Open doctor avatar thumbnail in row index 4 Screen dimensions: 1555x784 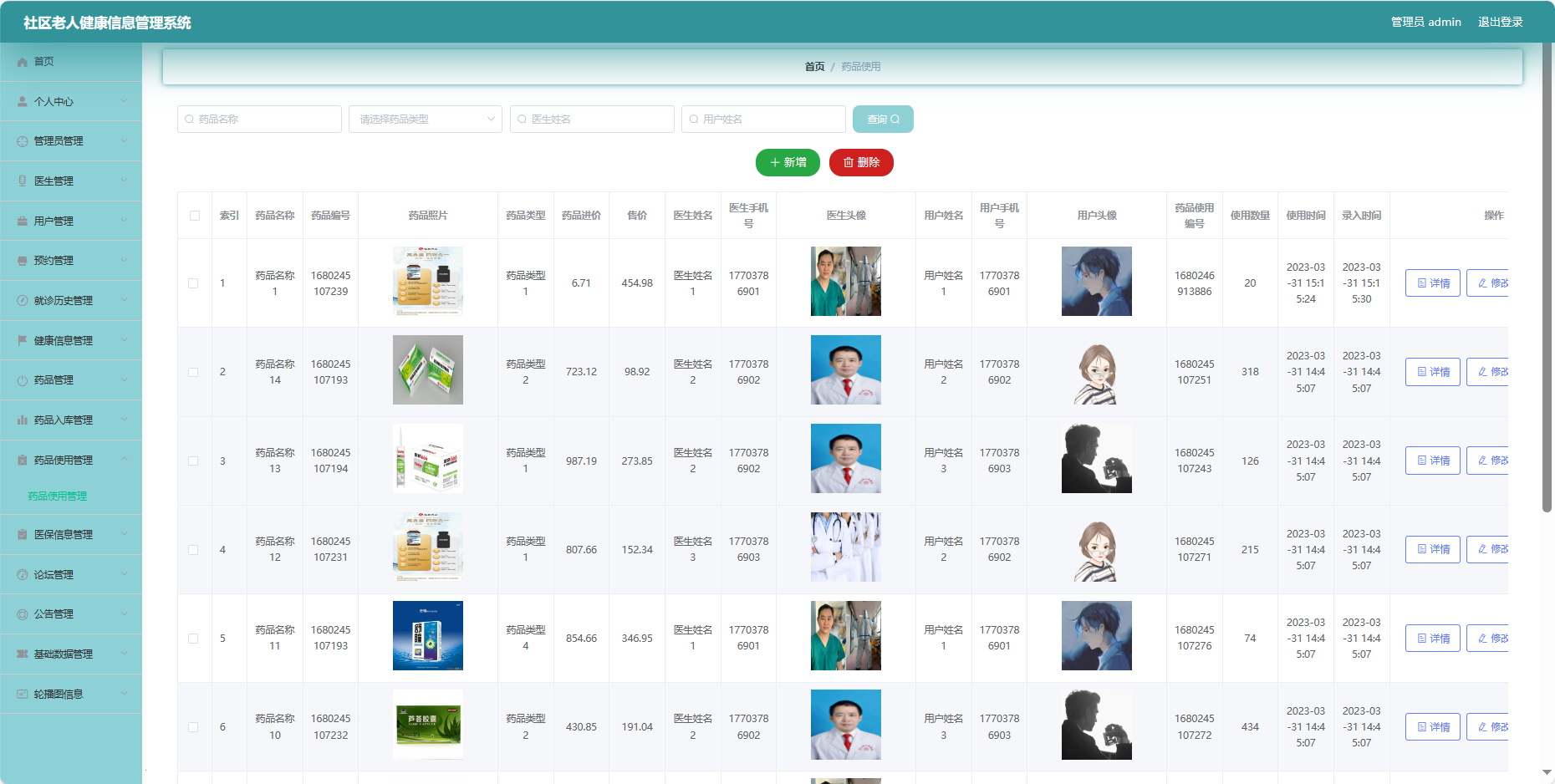846,547
